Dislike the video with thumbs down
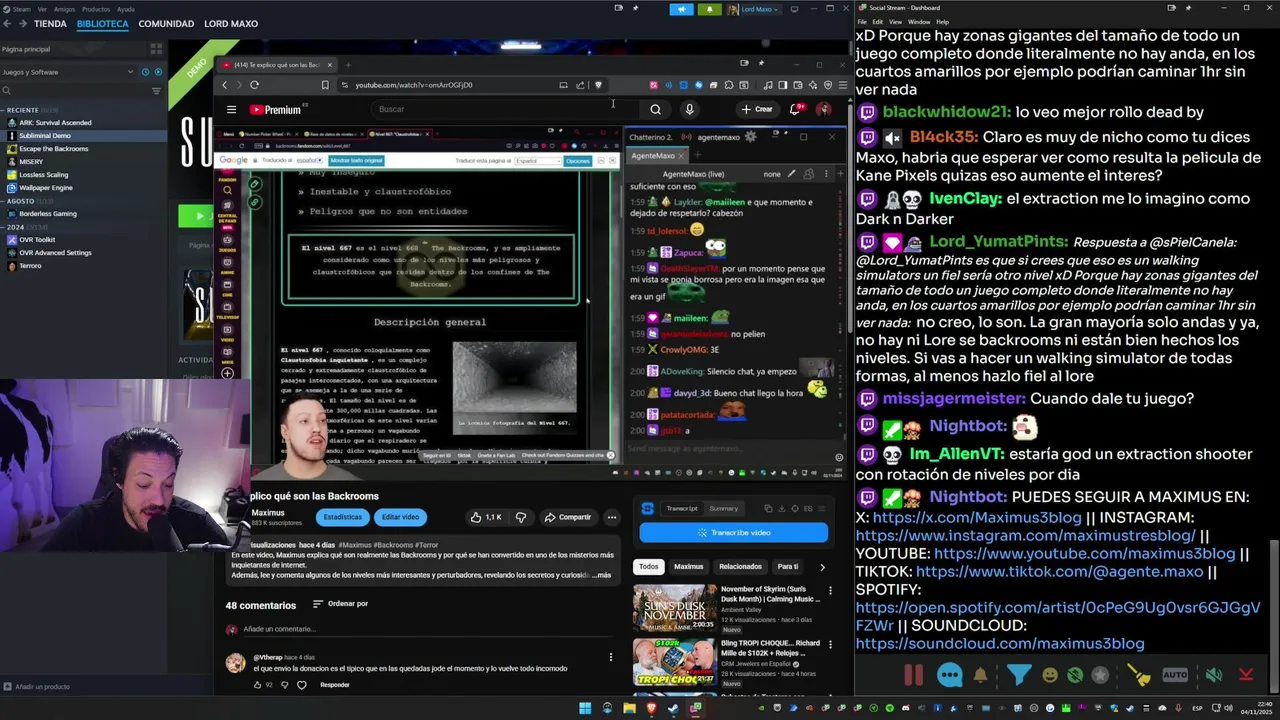Viewport: 1280px width, 720px height. click(x=520, y=517)
